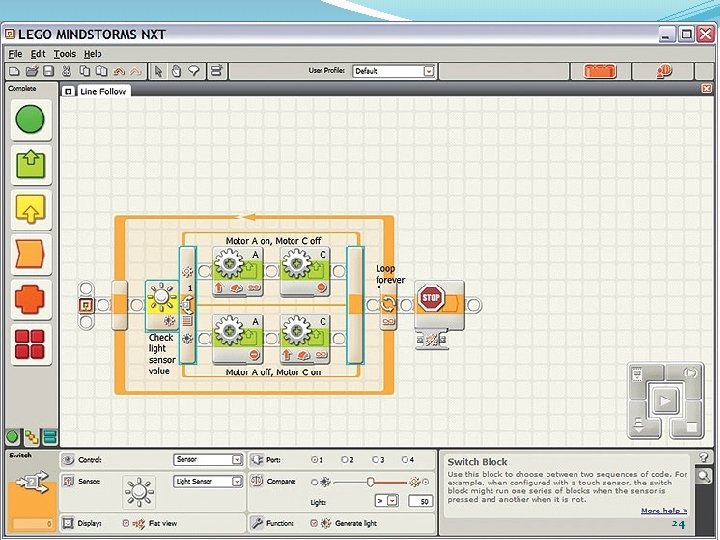Click the Save program toolbar icon
The height and width of the screenshot is (540, 720).
(48, 71)
